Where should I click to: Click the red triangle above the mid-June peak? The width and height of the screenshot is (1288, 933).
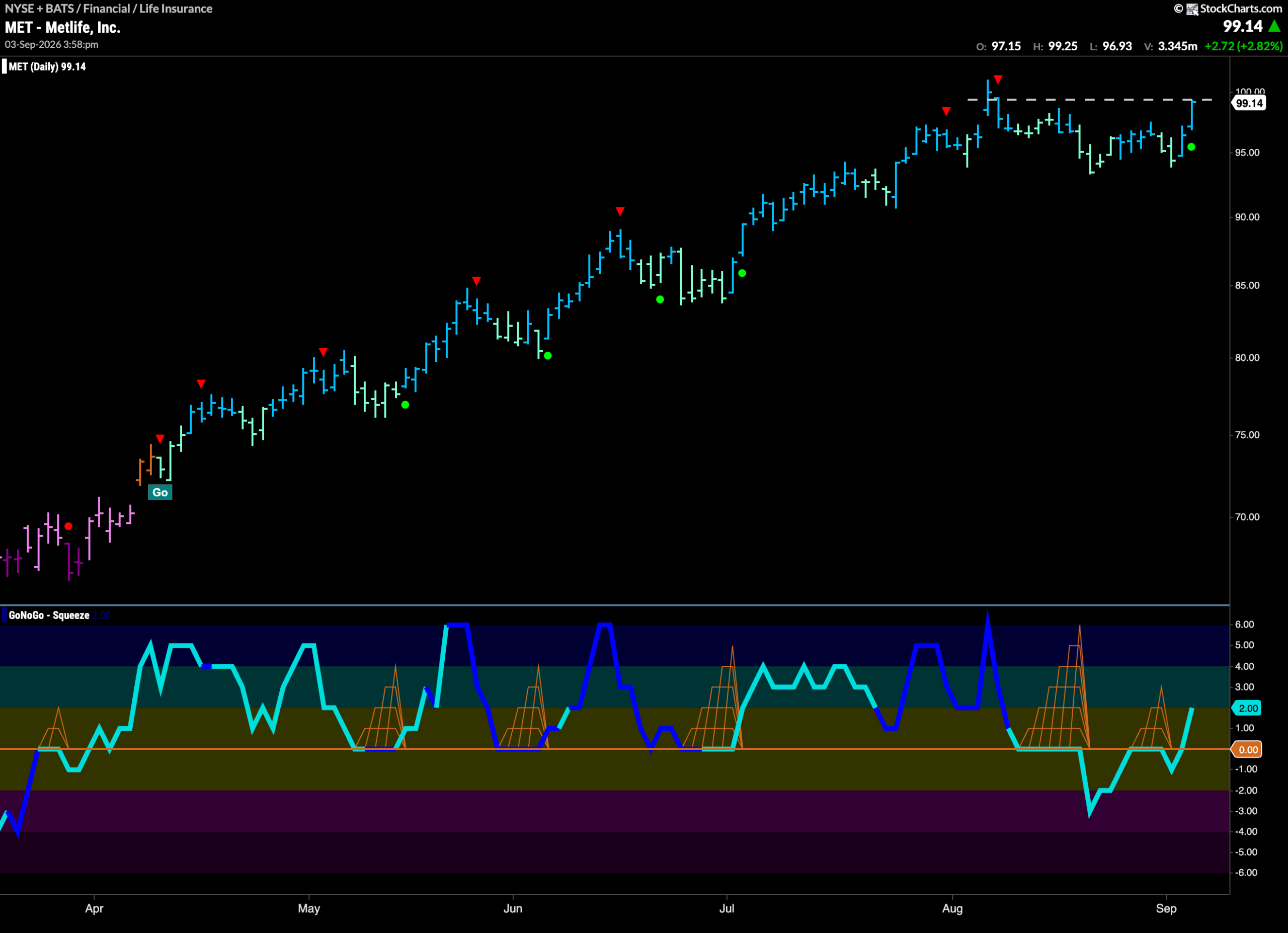point(620,211)
